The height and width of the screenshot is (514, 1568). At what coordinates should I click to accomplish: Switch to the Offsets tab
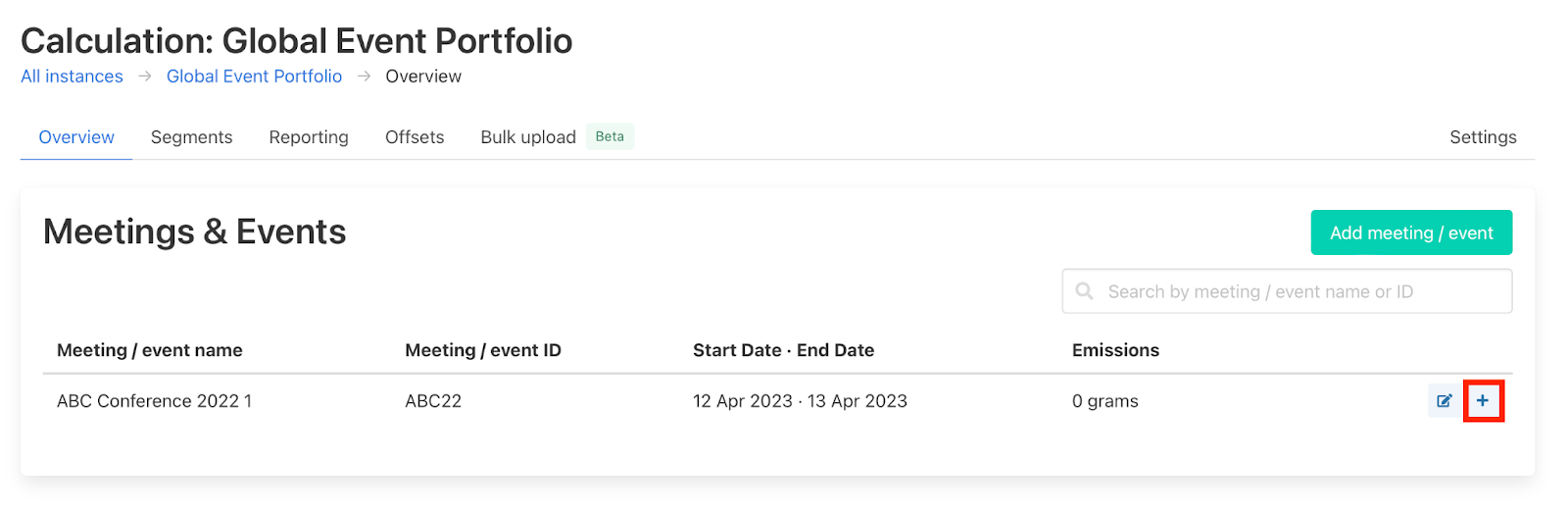[415, 137]
